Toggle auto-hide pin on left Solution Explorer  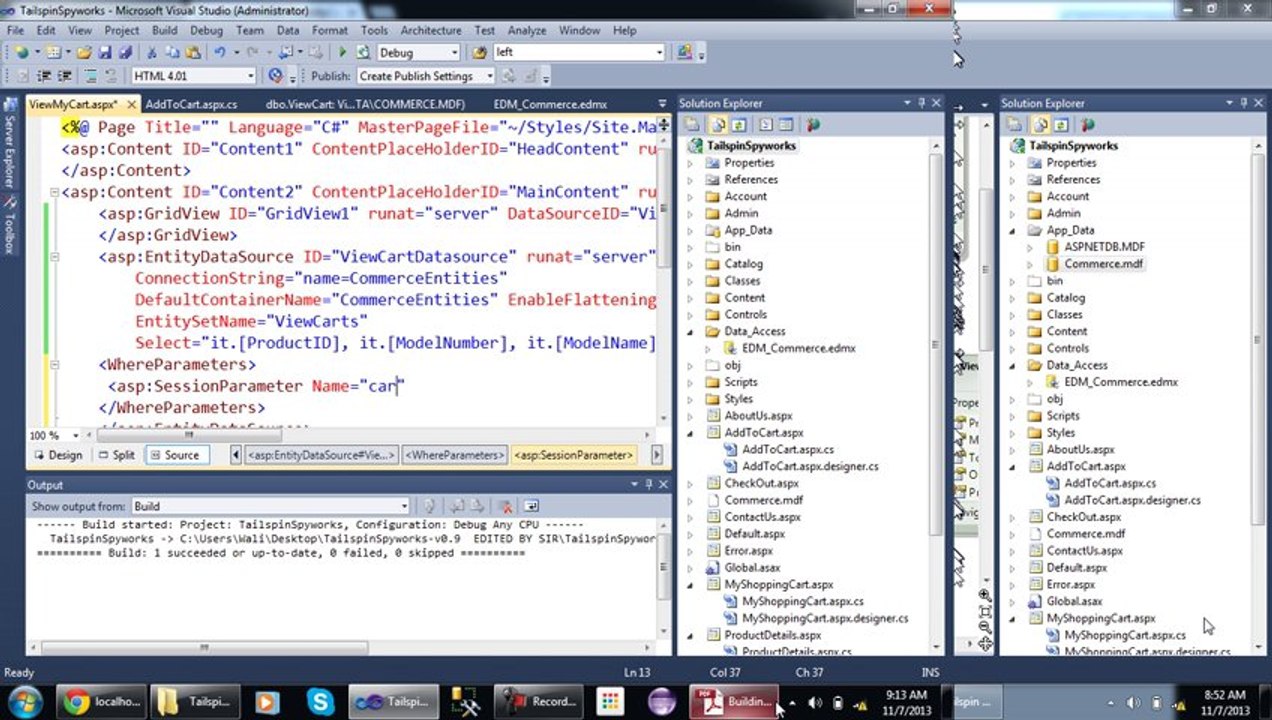tap(921, 103)
